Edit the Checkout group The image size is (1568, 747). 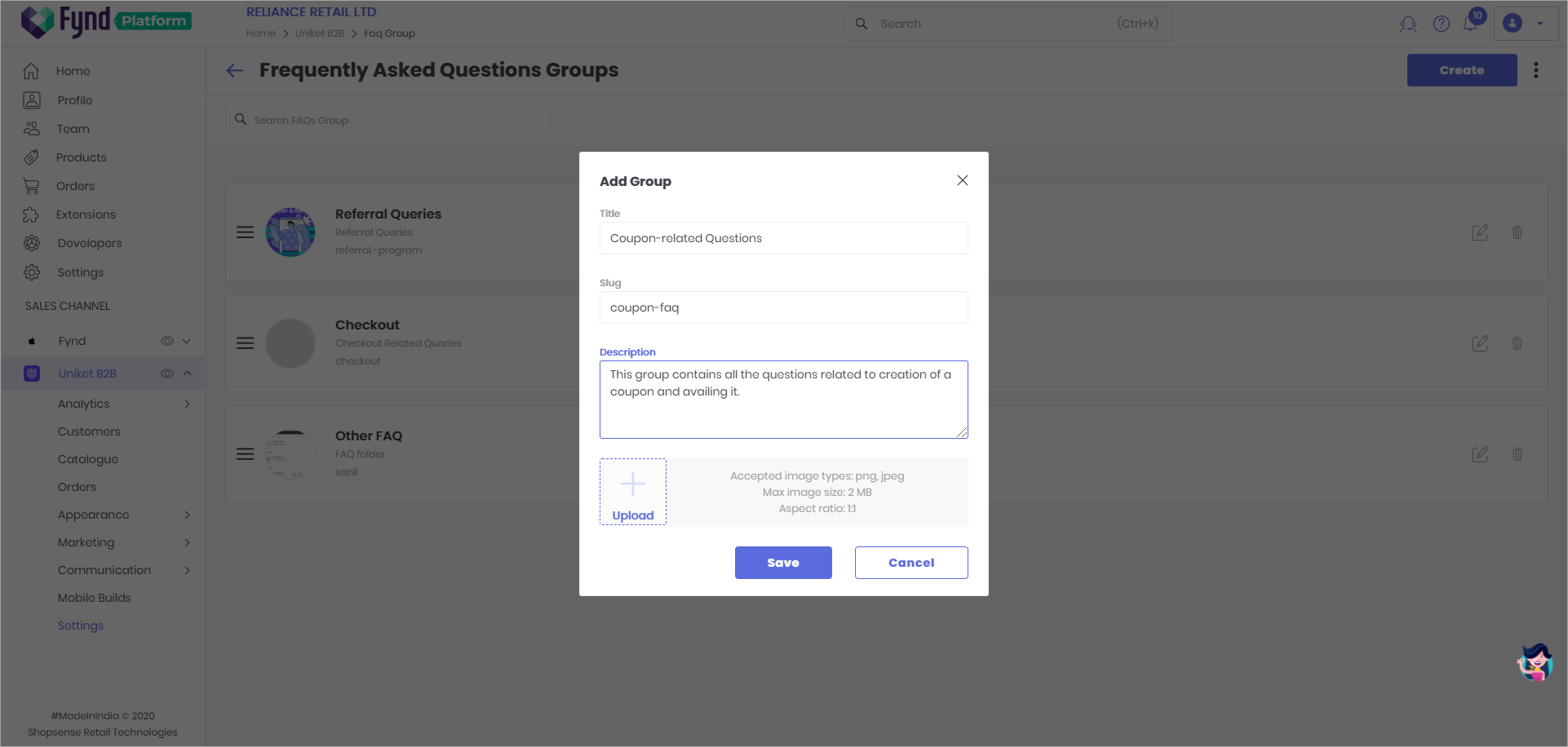click(1480, 343)
